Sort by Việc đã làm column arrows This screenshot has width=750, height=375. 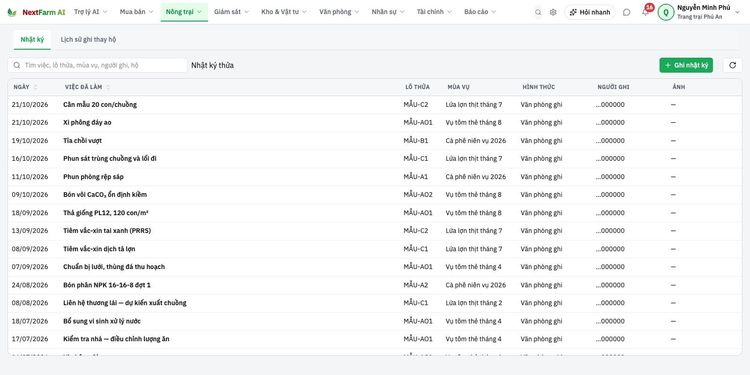tap(108, 87)
